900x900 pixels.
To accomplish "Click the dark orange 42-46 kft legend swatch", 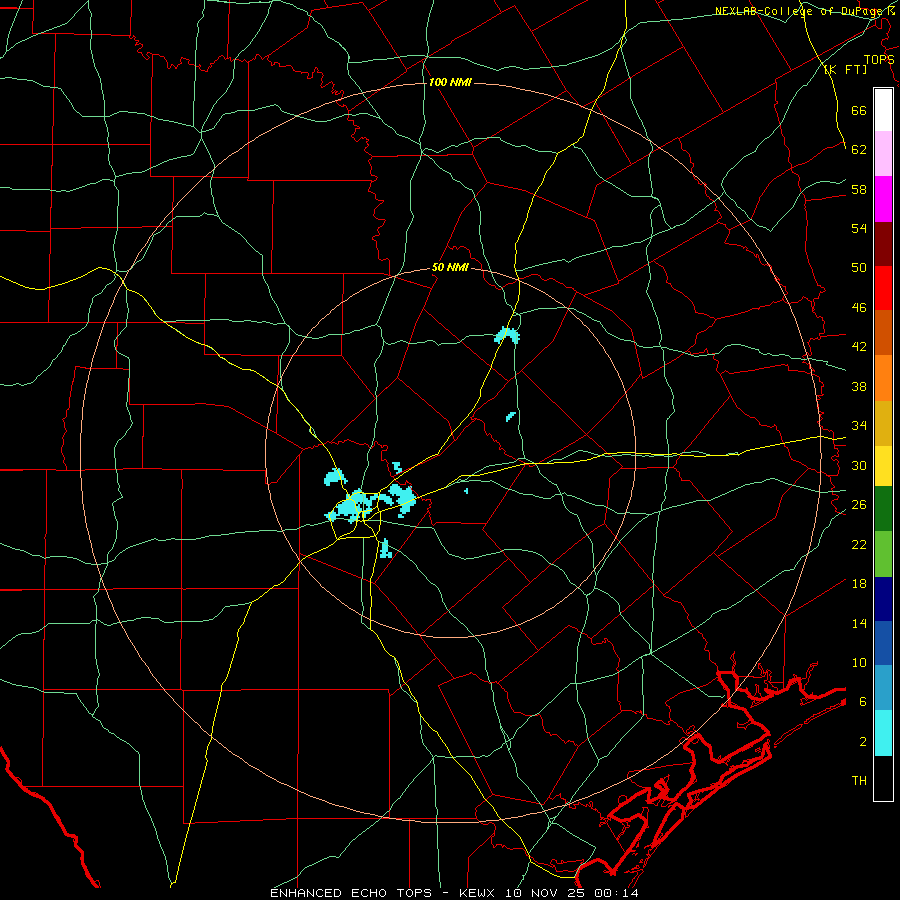I will click(883, 333).
